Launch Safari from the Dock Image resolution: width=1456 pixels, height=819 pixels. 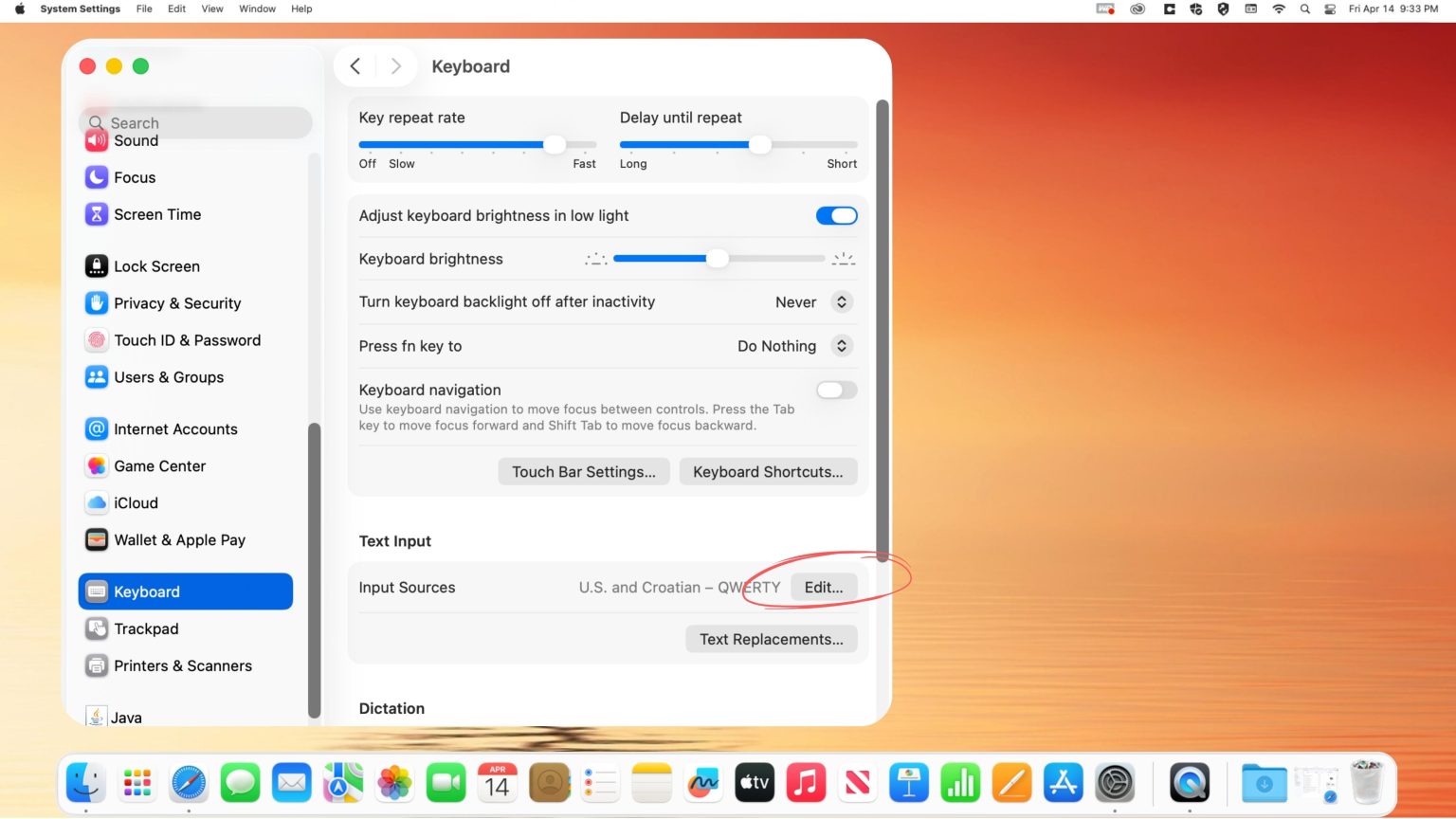(188, 782)
